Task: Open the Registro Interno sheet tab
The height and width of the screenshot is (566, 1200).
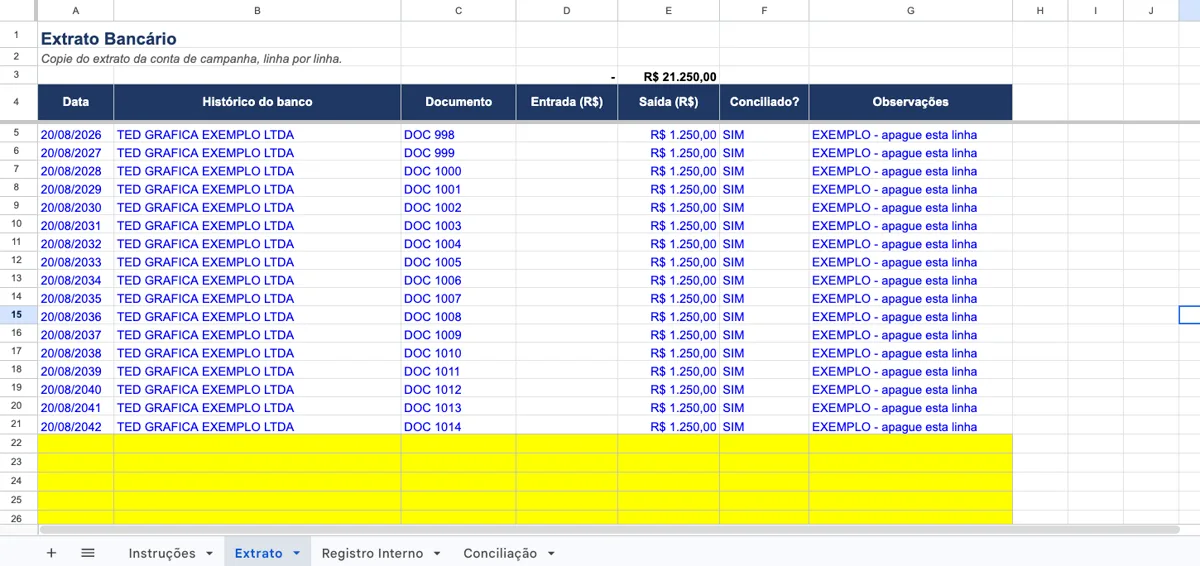Action: [372, 553]
